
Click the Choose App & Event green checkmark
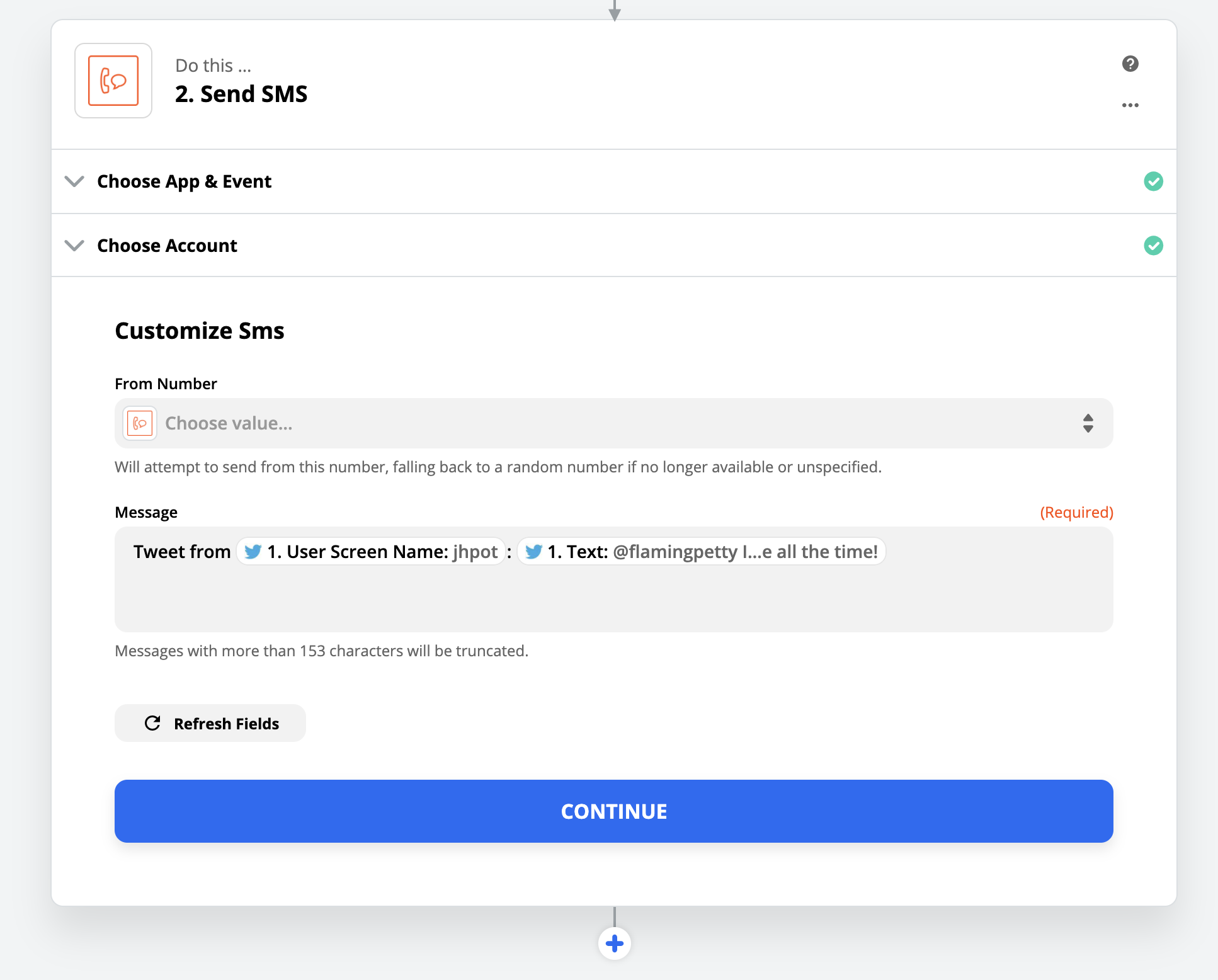[1153, 181]
